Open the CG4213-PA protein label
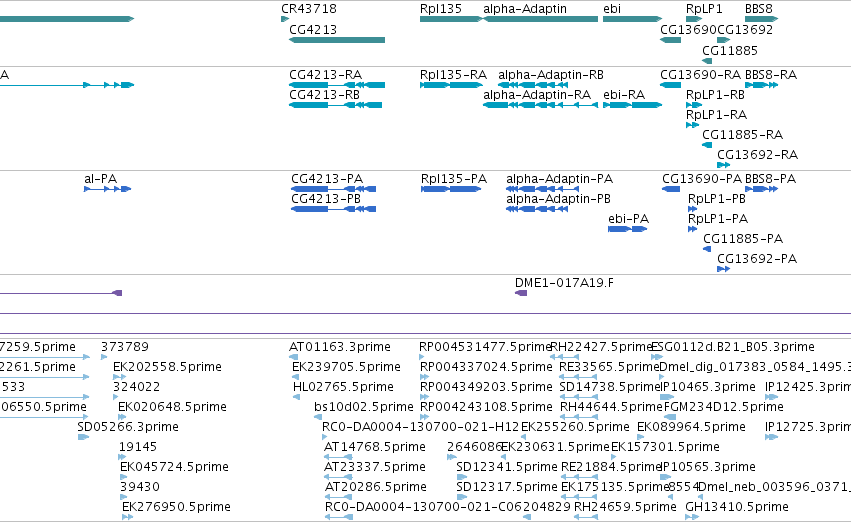This screenshot has height=522, width=851. (x=327, y=179)
